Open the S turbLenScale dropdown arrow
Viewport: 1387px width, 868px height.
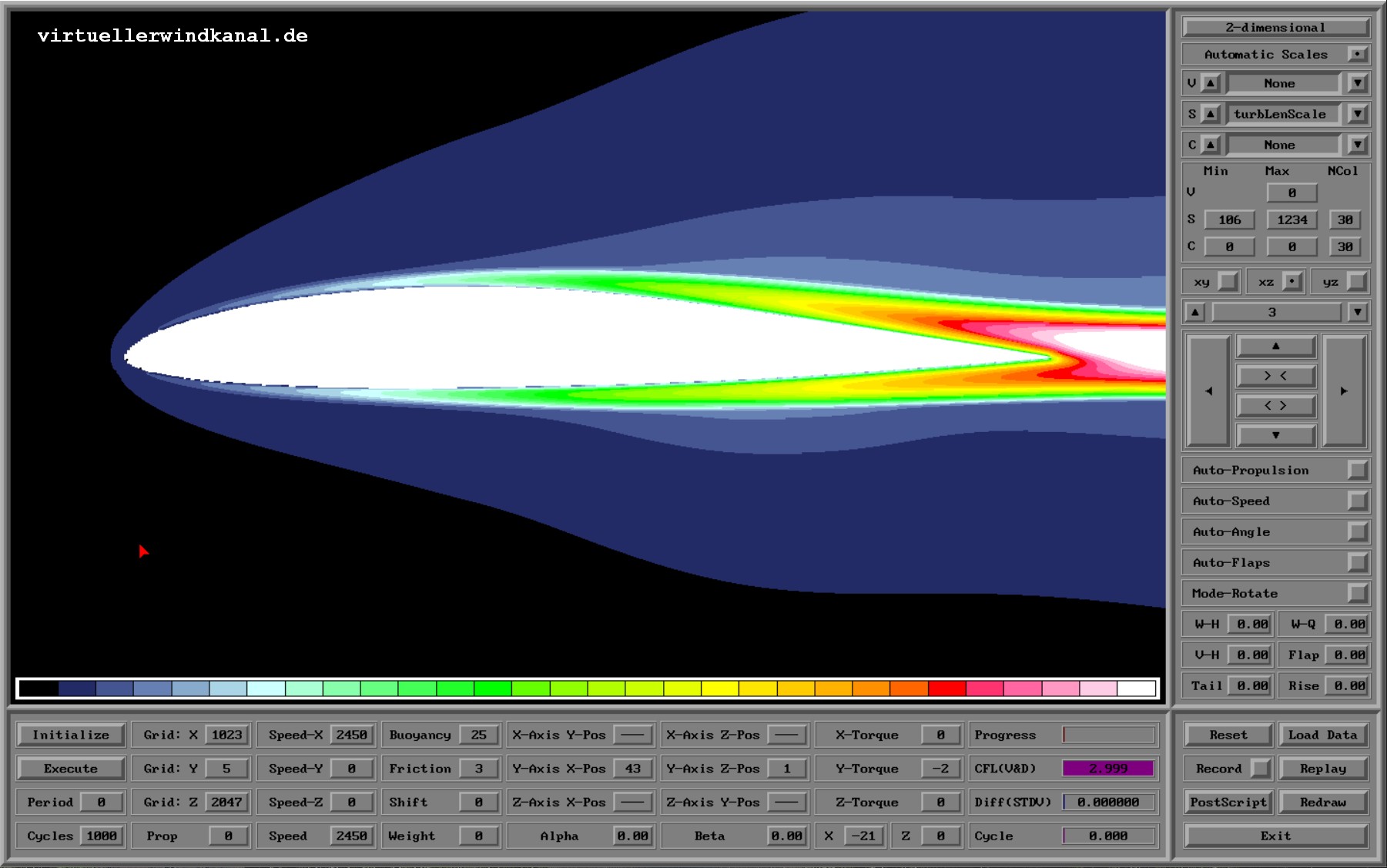pos(1358,114)
